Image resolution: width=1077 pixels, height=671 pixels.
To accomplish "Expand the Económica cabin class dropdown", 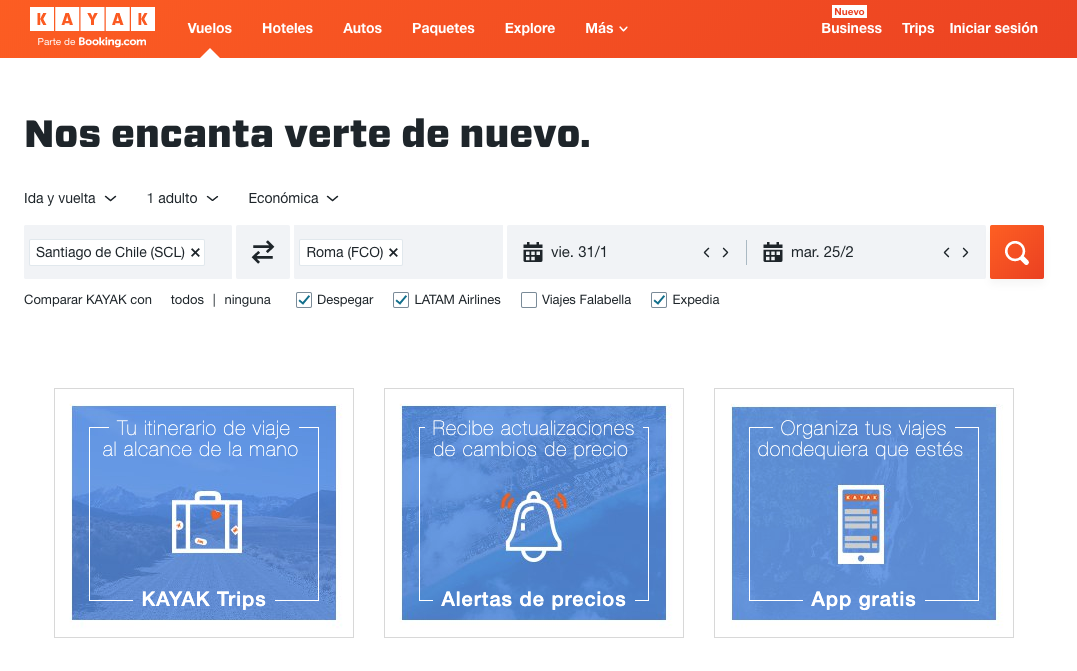I will 292,198.
